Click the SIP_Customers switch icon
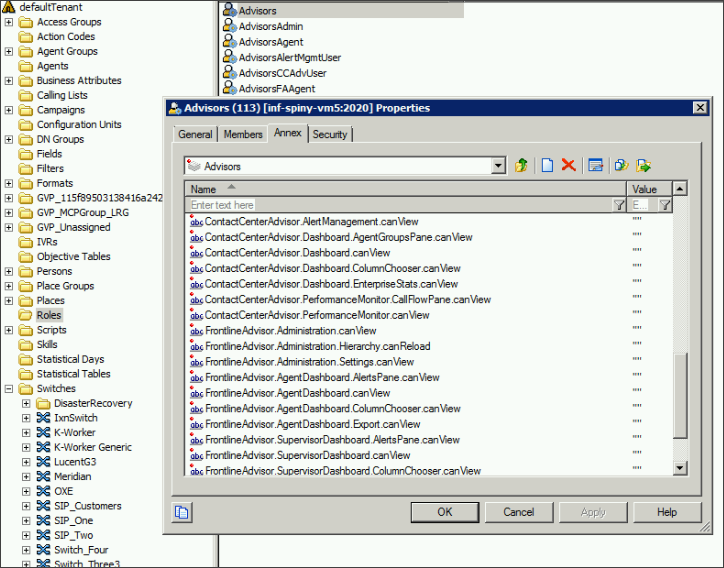The height and width of the screenshot is (568, 724). pyautogui.click(x=43, y=506)
